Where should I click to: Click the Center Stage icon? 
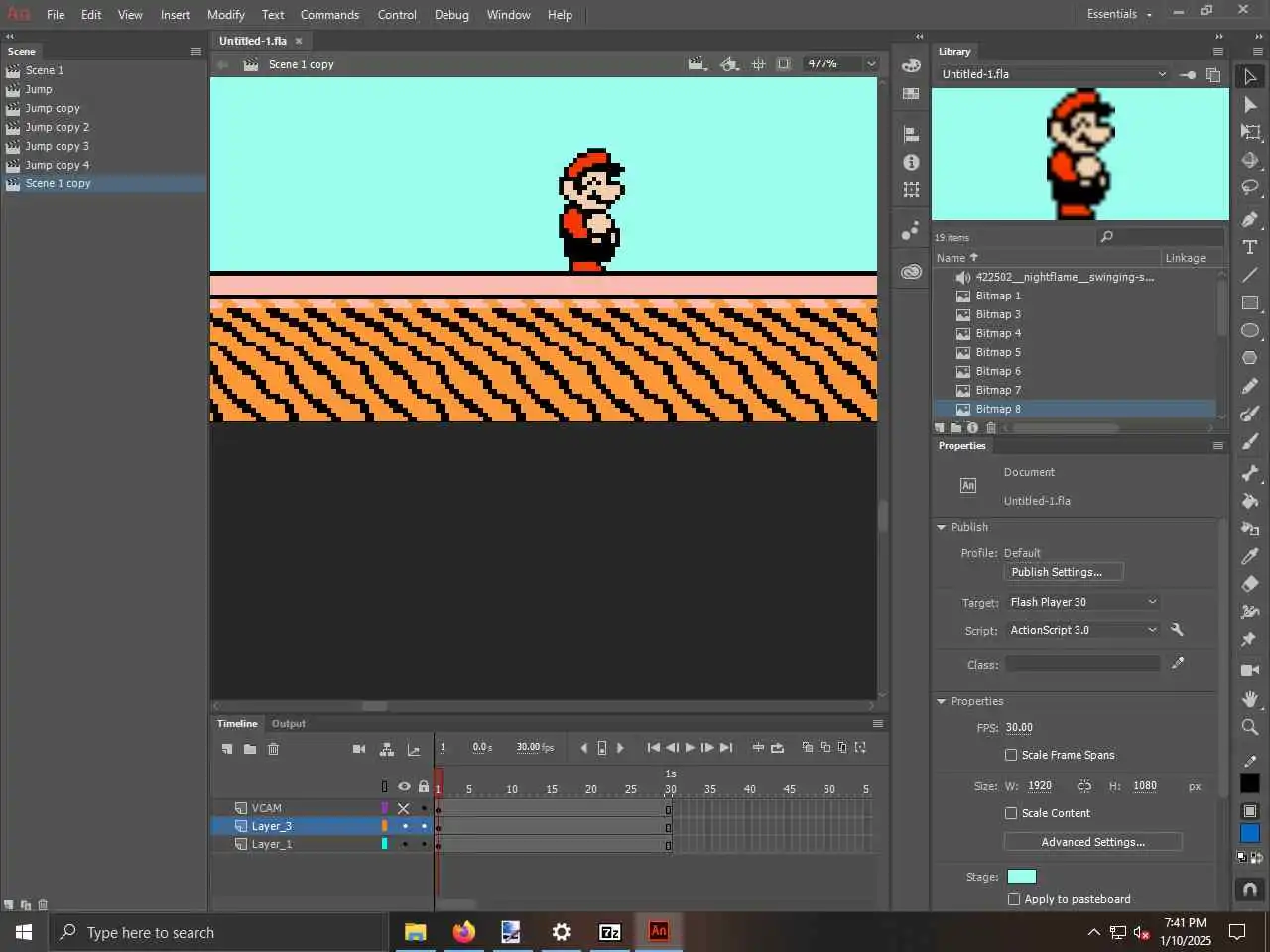(759, 64)
